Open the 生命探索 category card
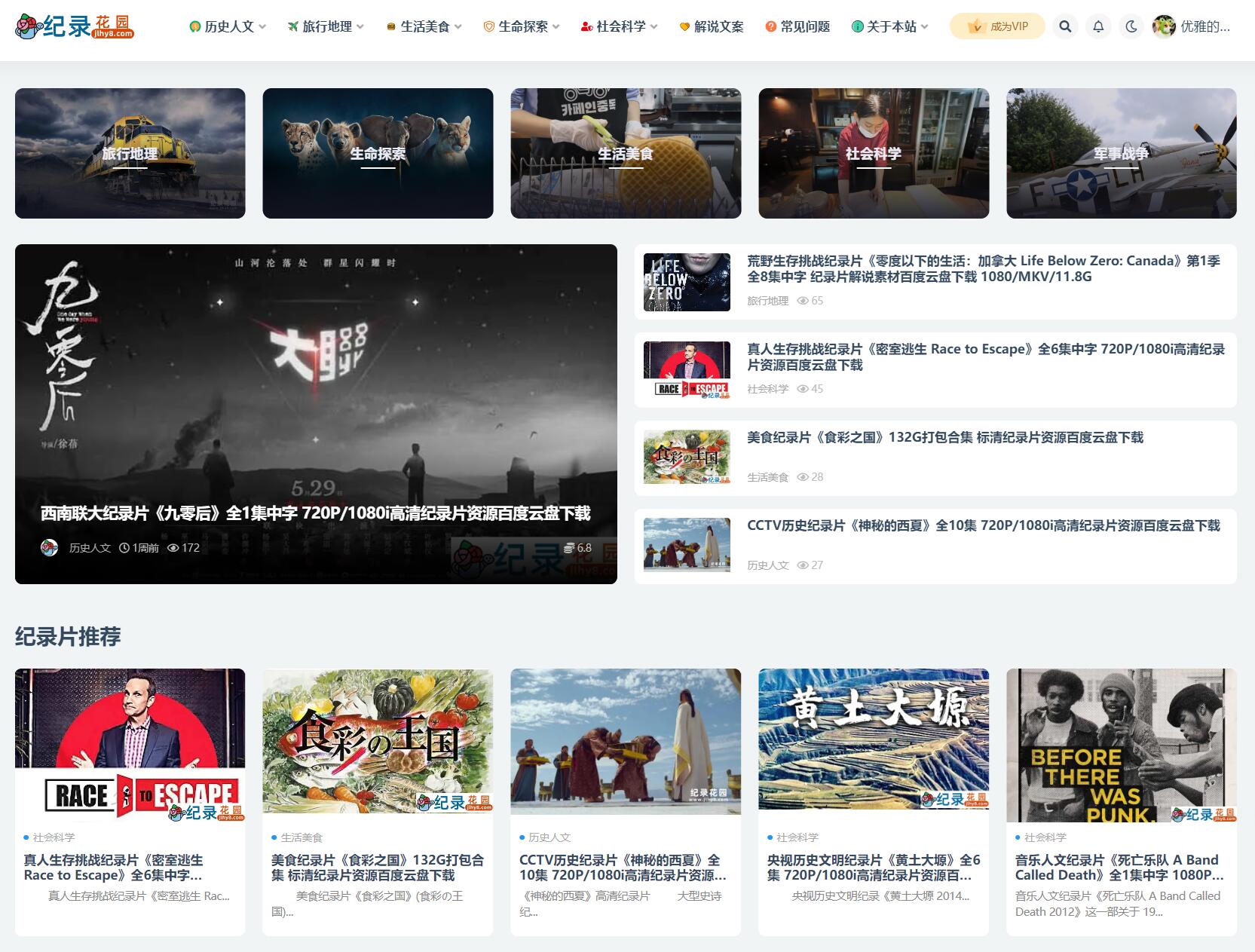The image size is (1255, 952). (378, 153)
